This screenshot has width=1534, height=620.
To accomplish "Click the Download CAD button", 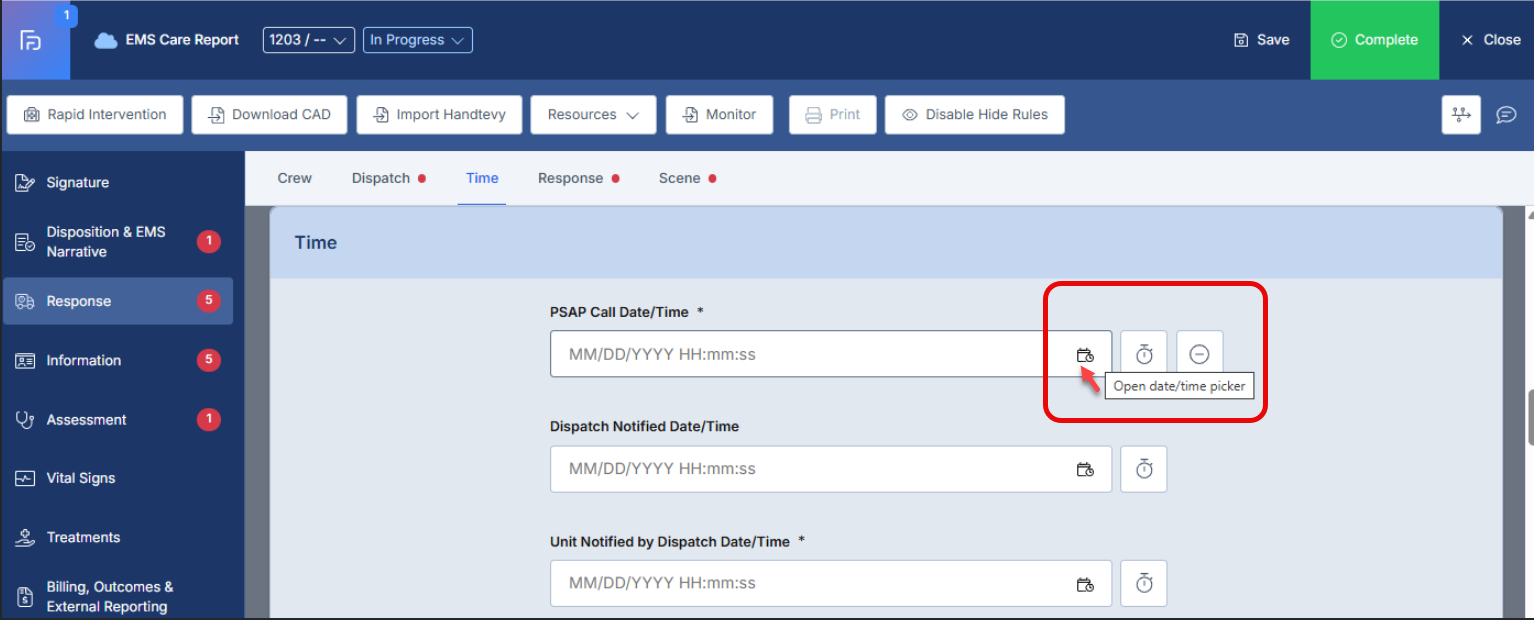I will (269, 115).
